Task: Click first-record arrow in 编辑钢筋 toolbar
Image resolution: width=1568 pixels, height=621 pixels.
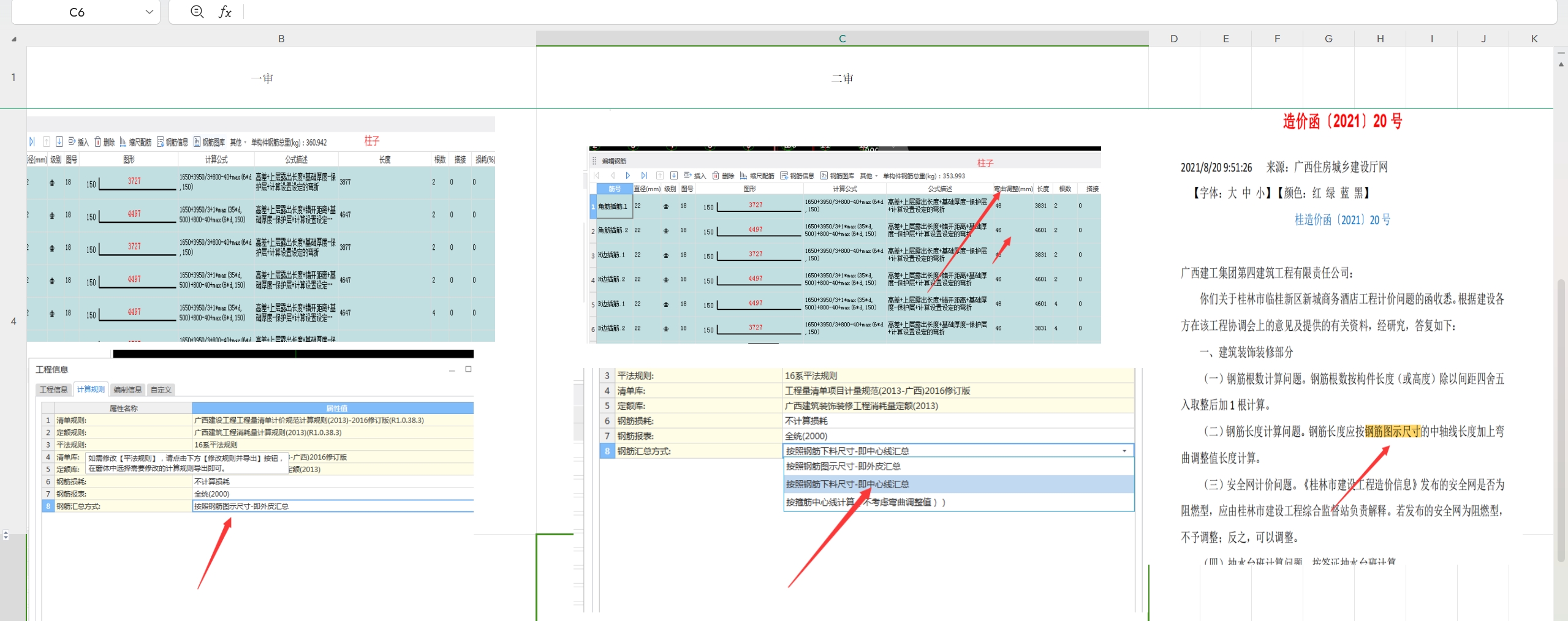Action: (x=596, y=175)
